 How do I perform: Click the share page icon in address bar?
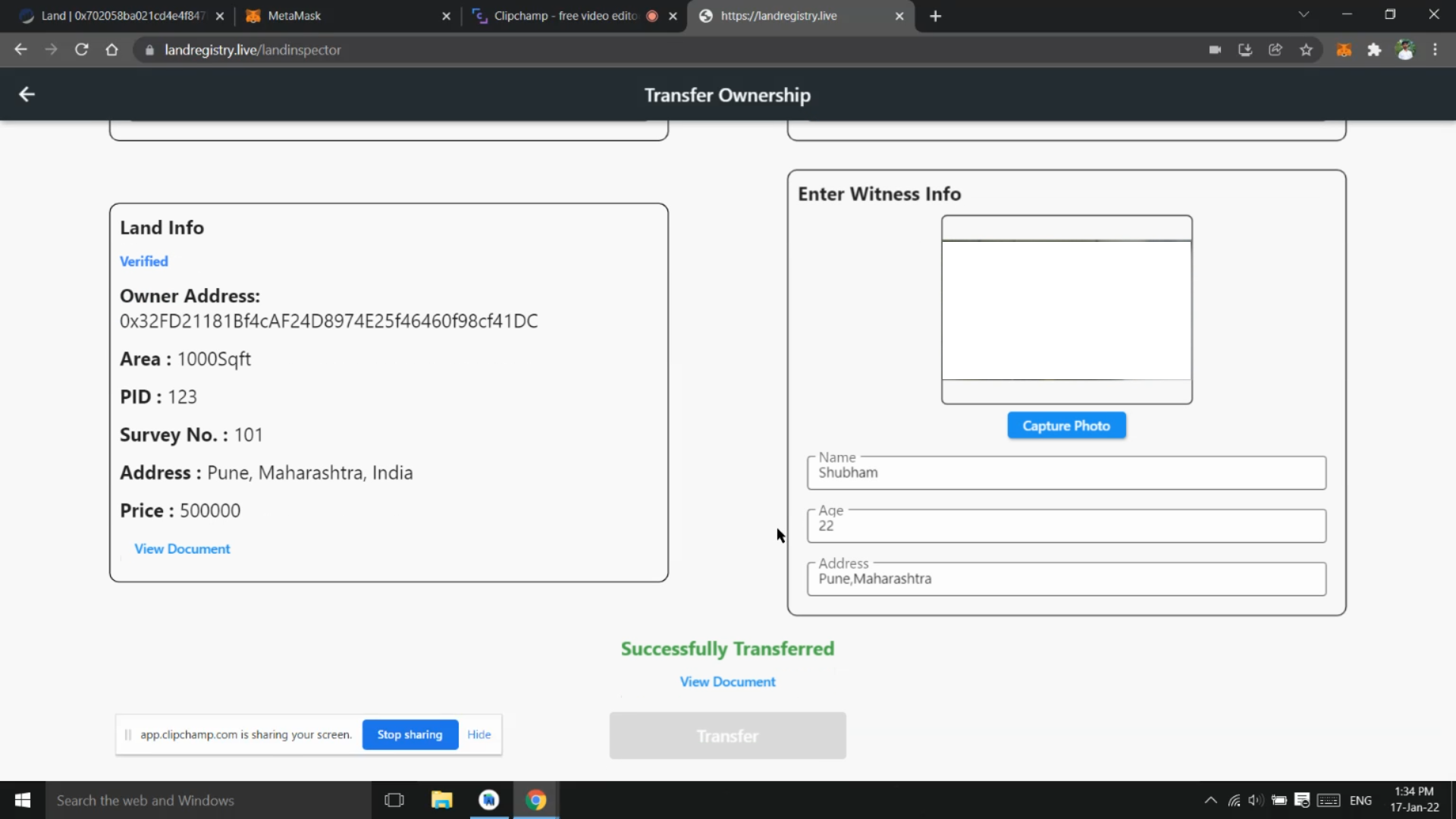pos(1276,50)
